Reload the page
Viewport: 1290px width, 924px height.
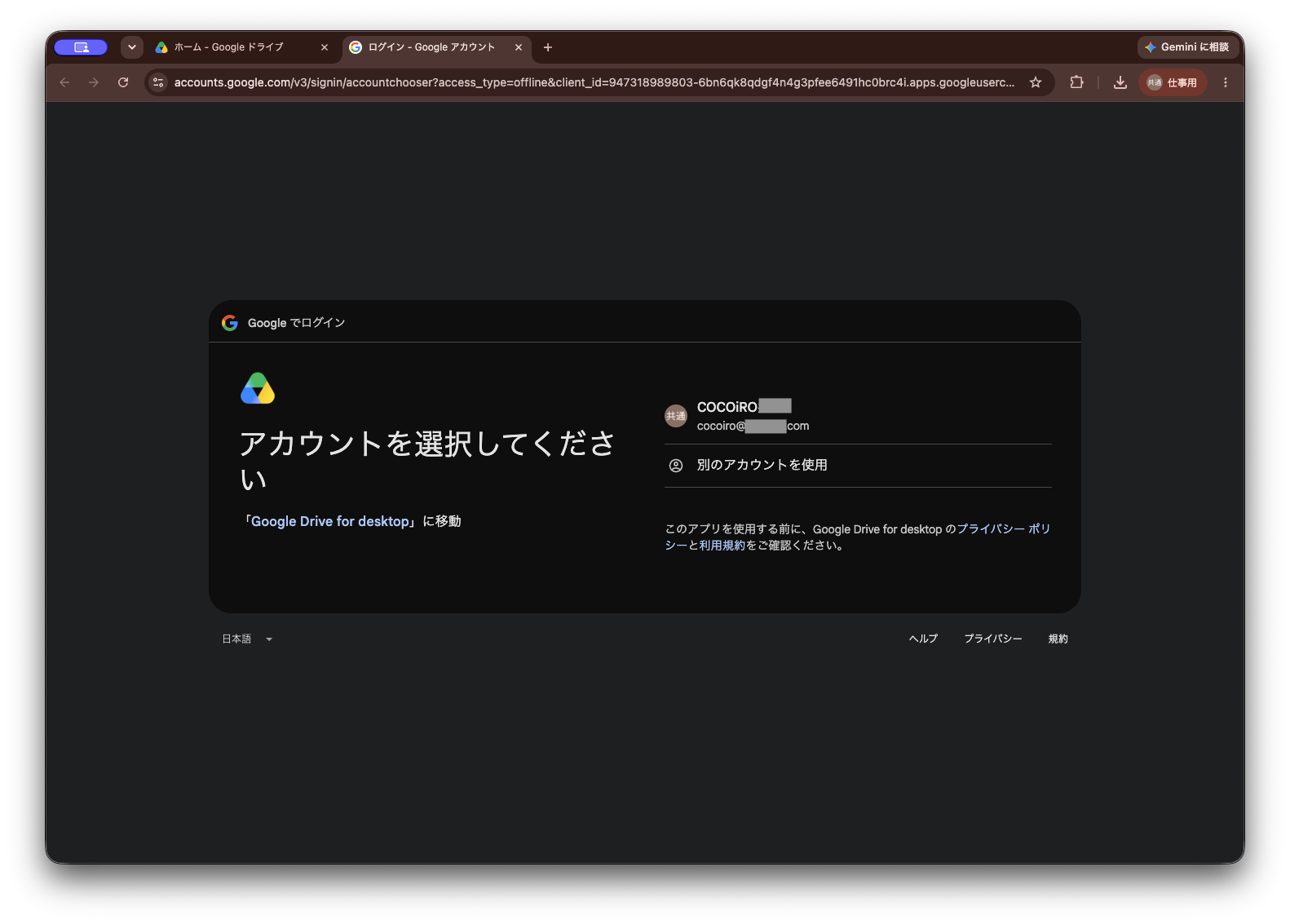[123, 82]
